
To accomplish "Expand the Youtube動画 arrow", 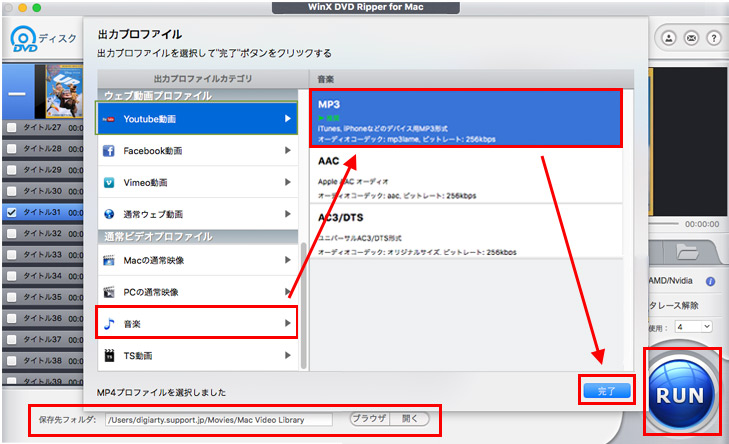I will [x=288, y=119].
